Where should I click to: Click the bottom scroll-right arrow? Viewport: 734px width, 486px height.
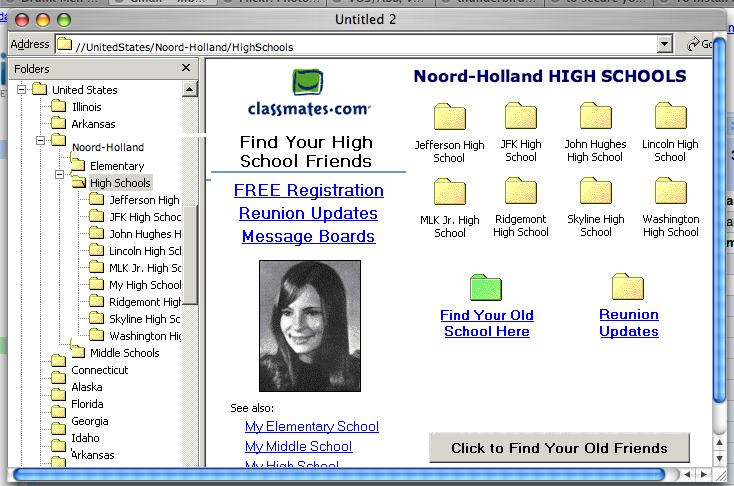[x=704, y=474]
